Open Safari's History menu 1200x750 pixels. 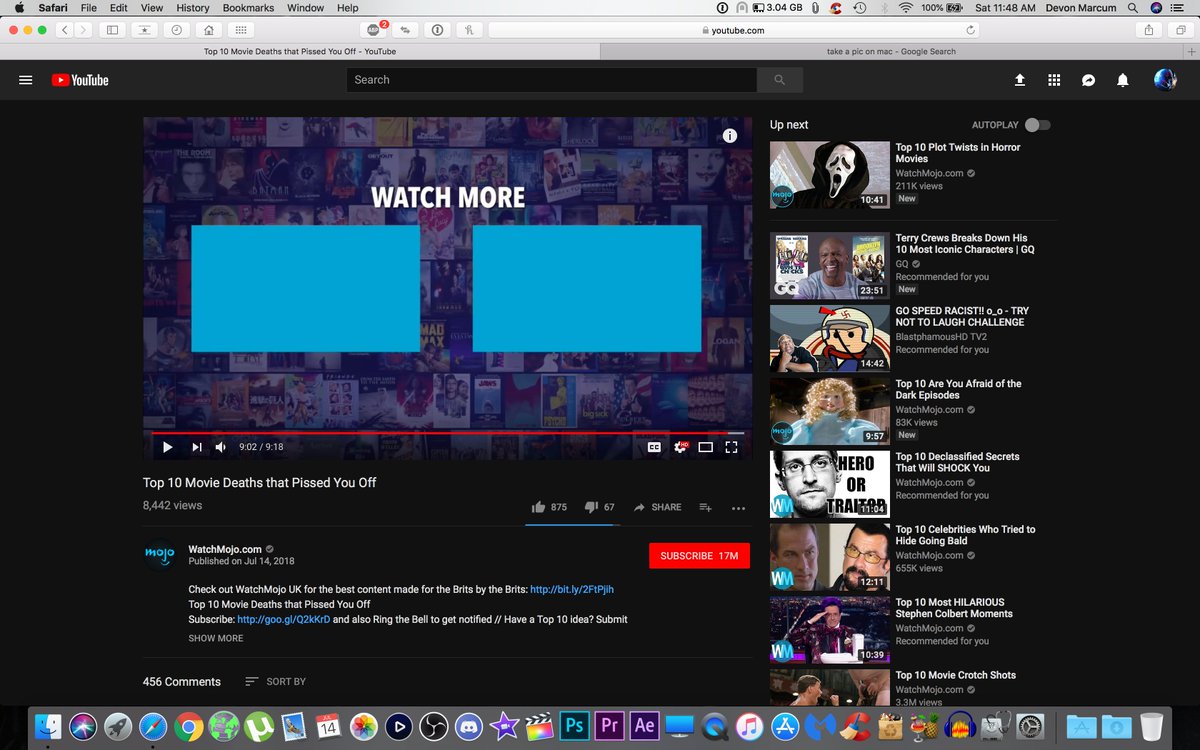(x=193, y=8)
